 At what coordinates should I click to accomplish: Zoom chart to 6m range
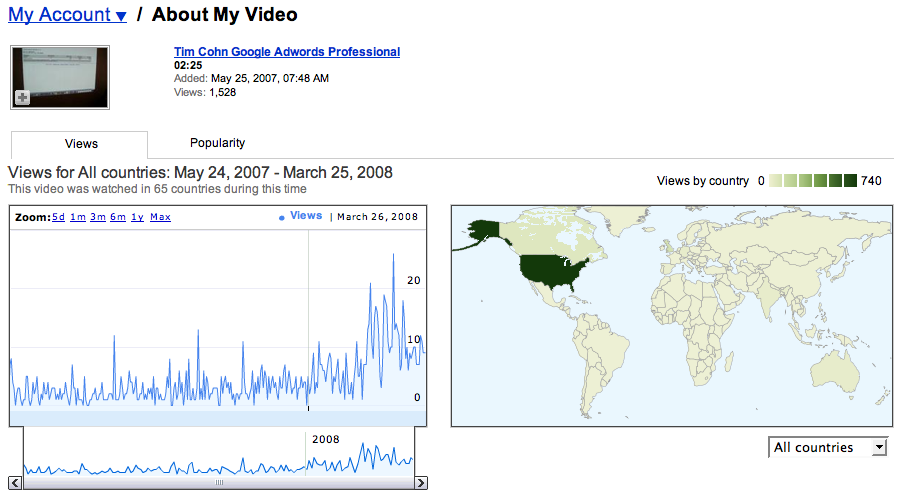tap(118, 217)
